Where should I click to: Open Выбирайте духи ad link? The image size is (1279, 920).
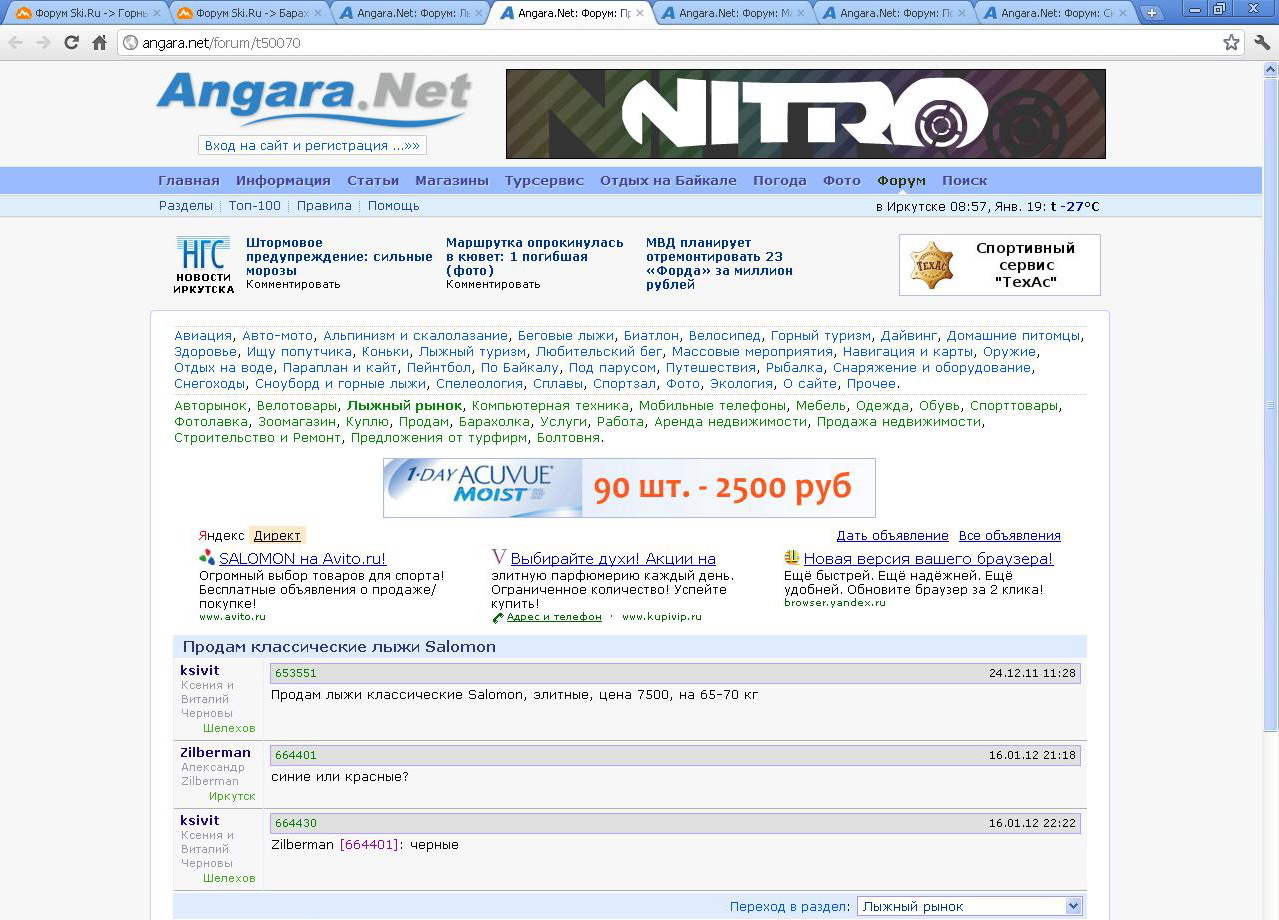613,559
